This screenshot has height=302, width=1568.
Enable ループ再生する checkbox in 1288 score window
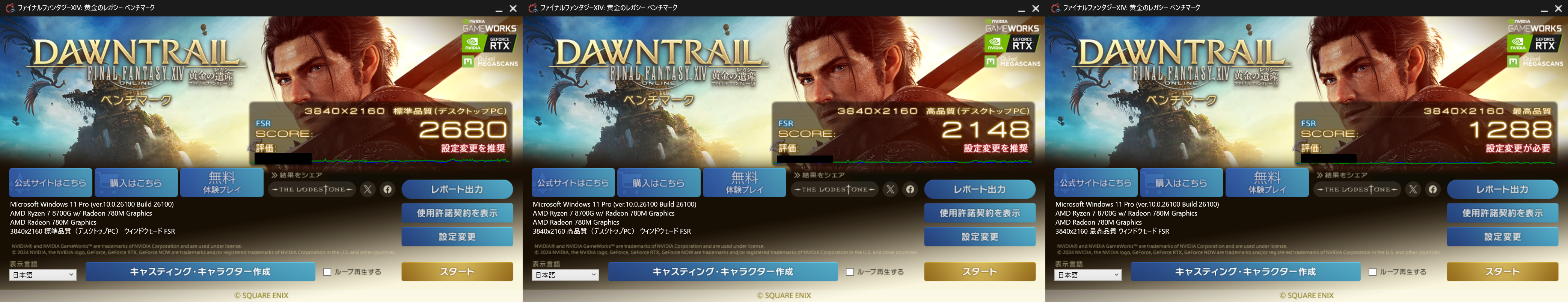[x=1373, y=272]
